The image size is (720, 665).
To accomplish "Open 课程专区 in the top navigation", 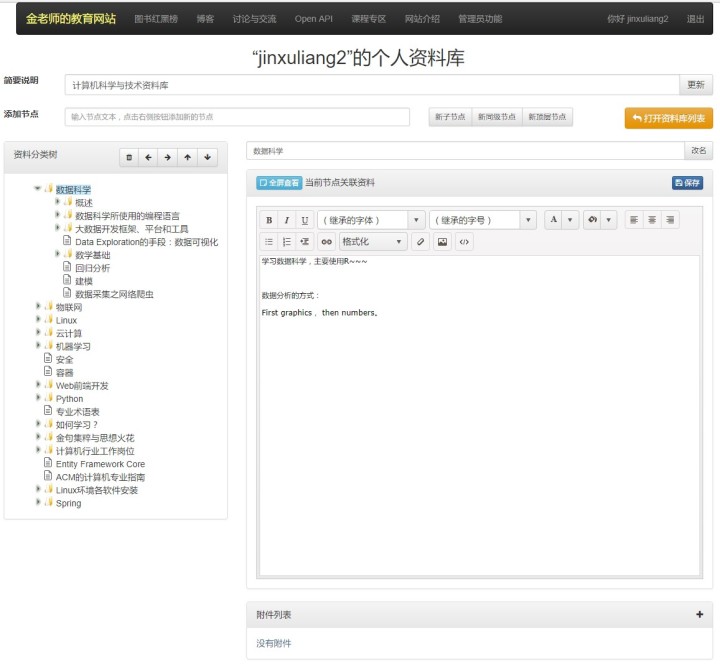I will (x=367, y=19).
